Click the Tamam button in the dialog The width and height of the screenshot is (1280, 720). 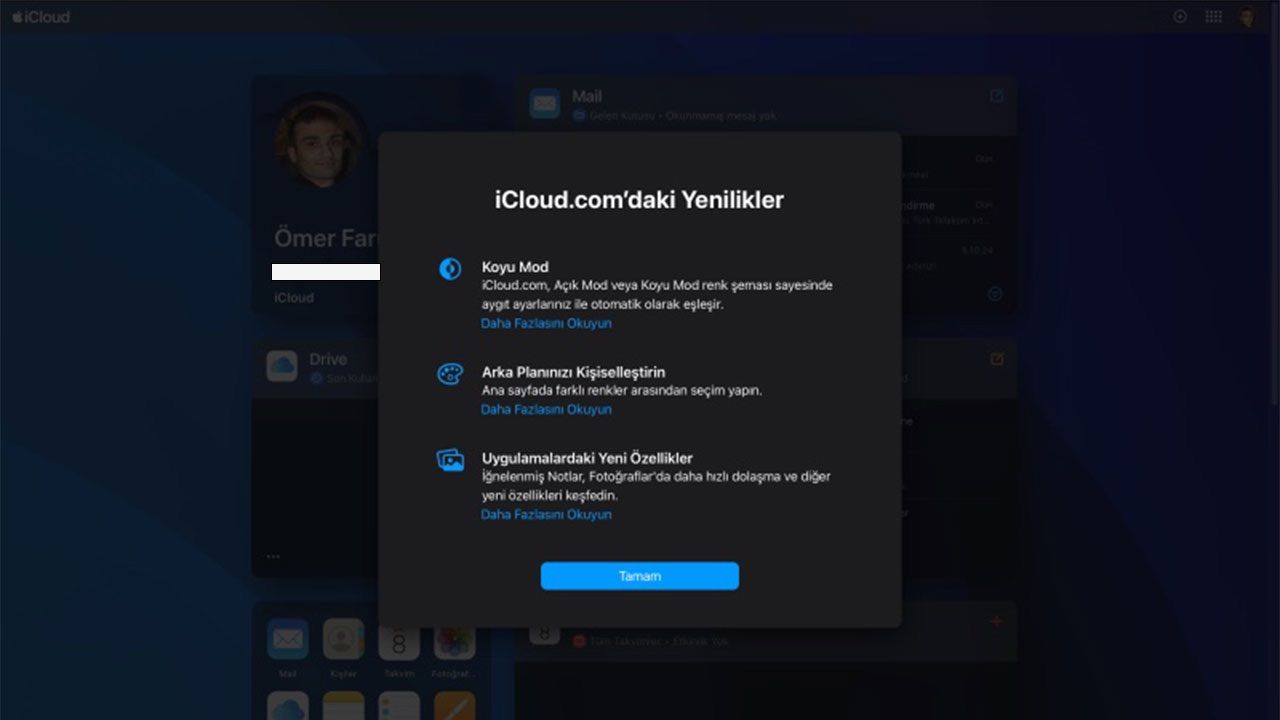point(640,576)
